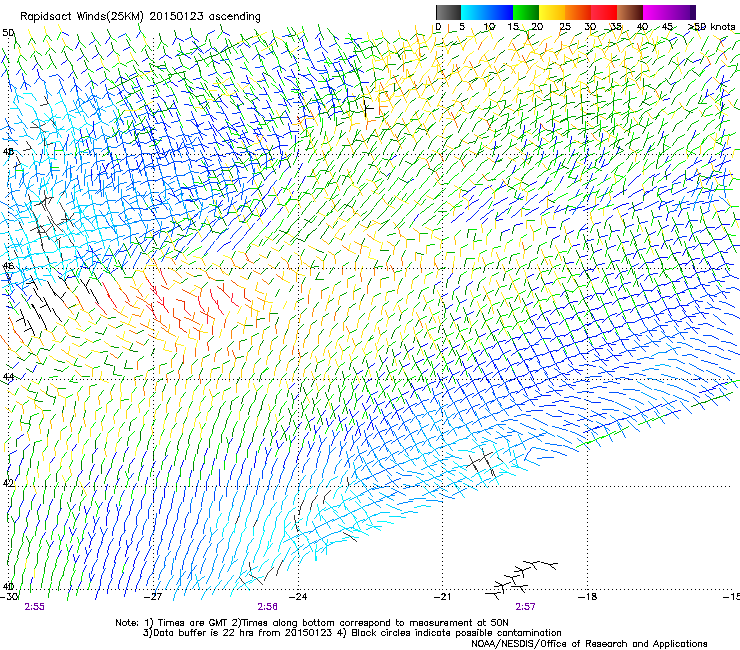
Task: Click the '>50 knots' legend label
Action: [x=712, y=27]
